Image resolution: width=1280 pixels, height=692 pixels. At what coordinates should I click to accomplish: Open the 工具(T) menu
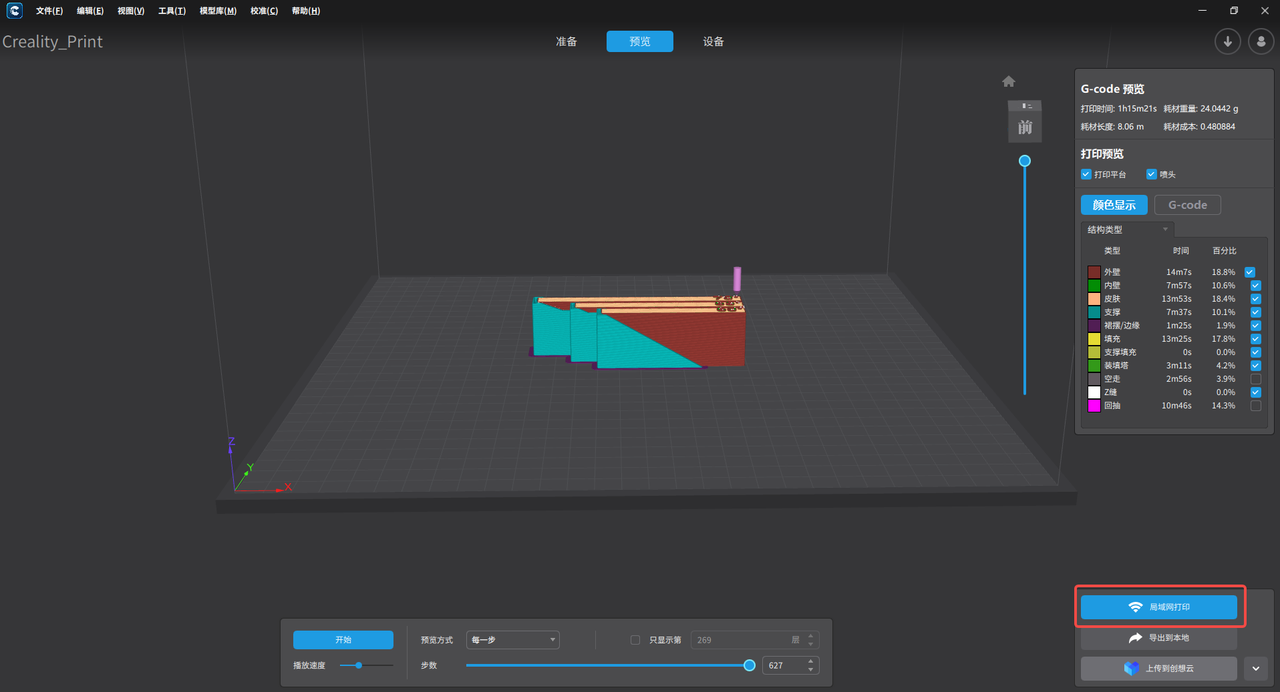click(172, 11)
